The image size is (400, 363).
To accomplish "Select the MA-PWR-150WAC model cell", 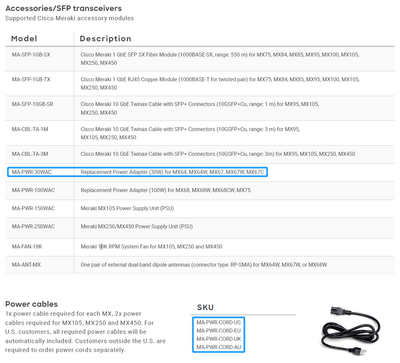I will [x=33, y=208].
